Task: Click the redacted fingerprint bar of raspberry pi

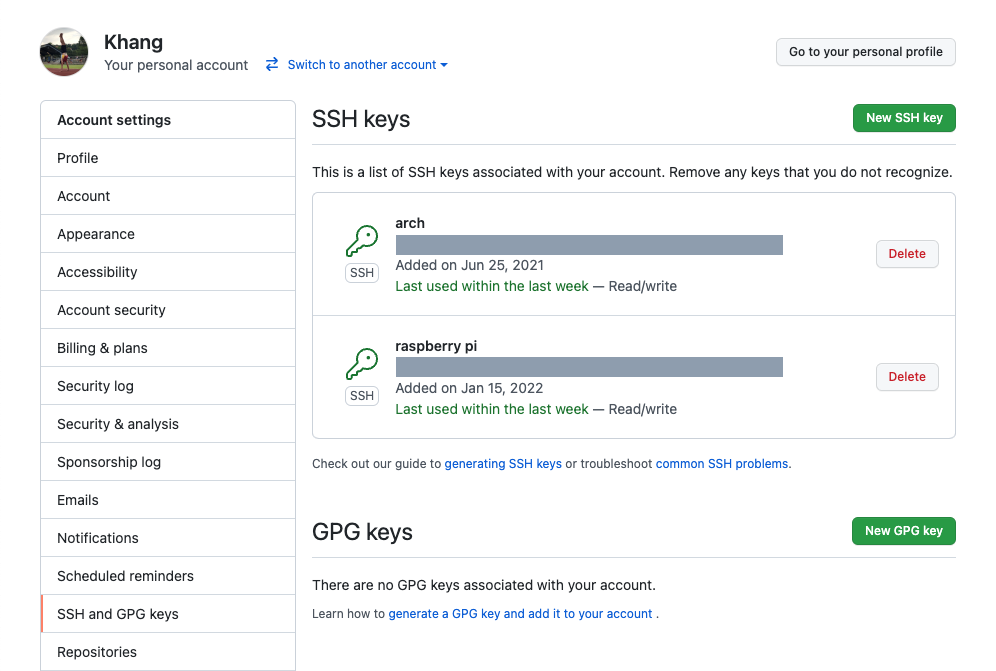Action: point(590,366)
